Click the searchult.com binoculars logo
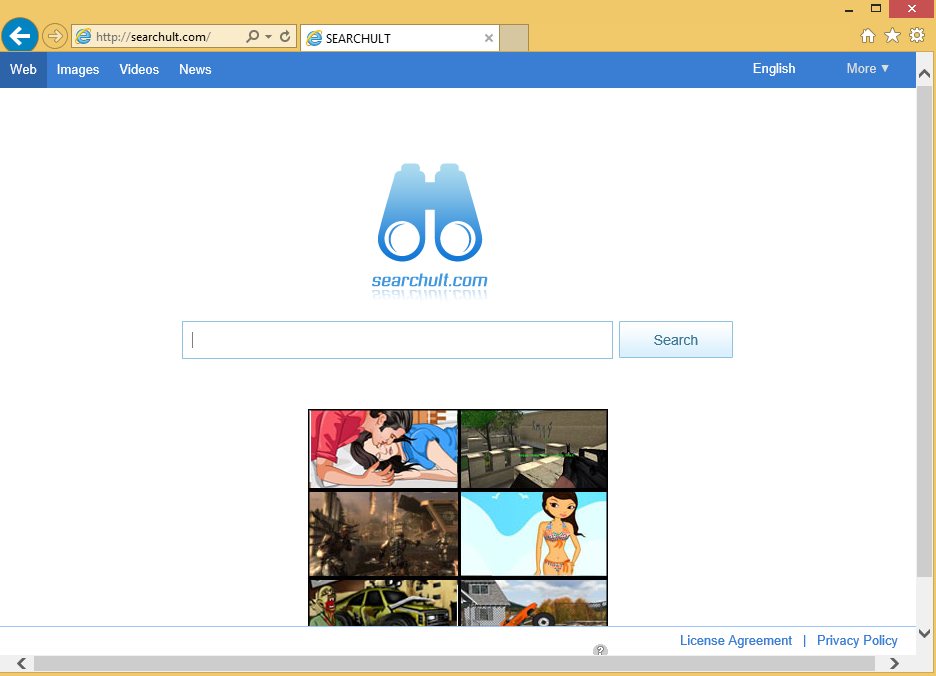The image size is (936, 676). 430,230
